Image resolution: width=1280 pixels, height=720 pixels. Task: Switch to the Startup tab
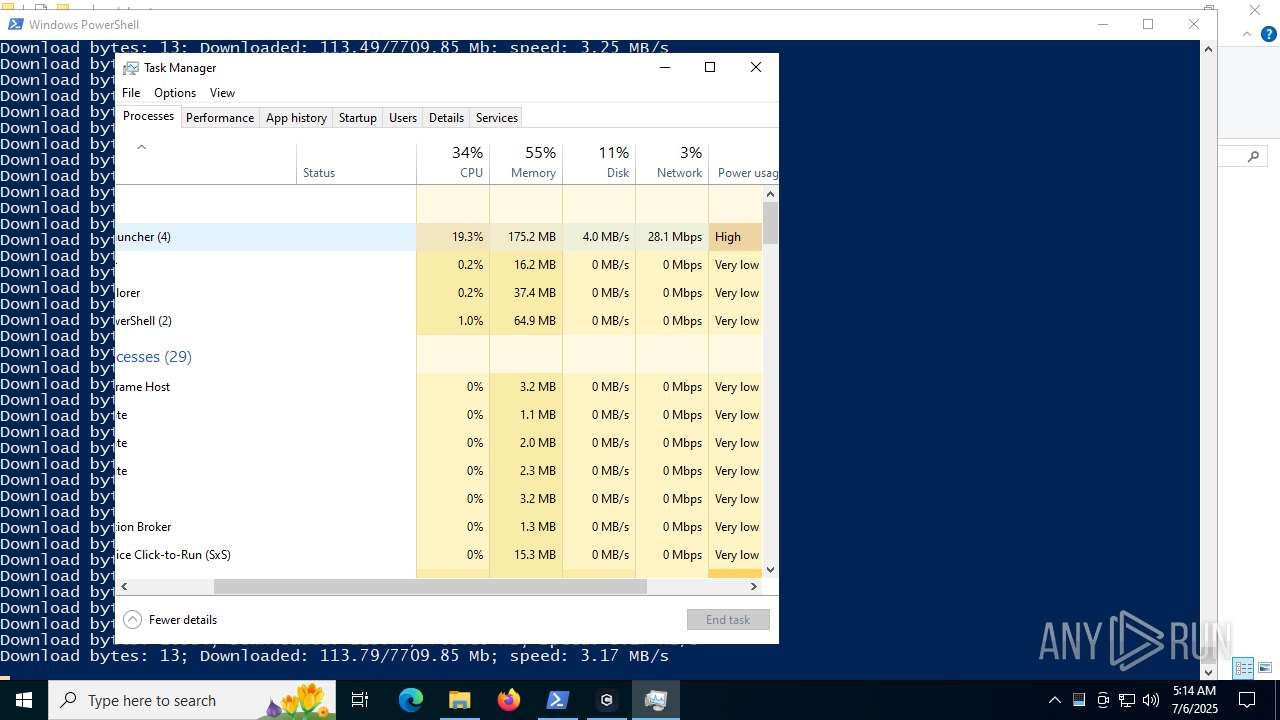pos(357,117)
